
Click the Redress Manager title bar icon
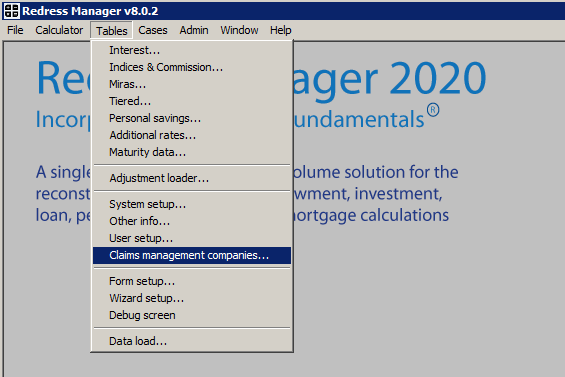tap(11, 11)
